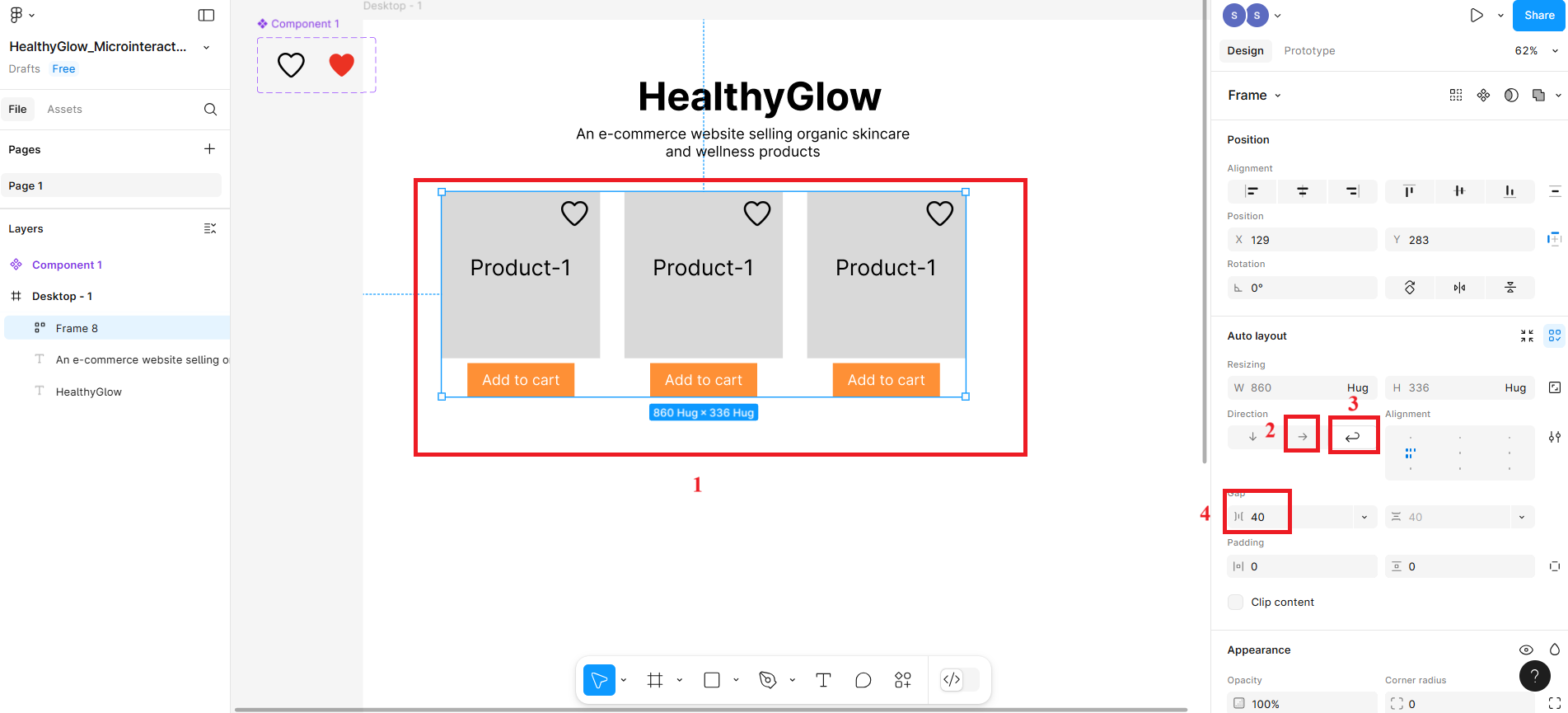
Task: Click the Share button
Action: coord(1538,16)
